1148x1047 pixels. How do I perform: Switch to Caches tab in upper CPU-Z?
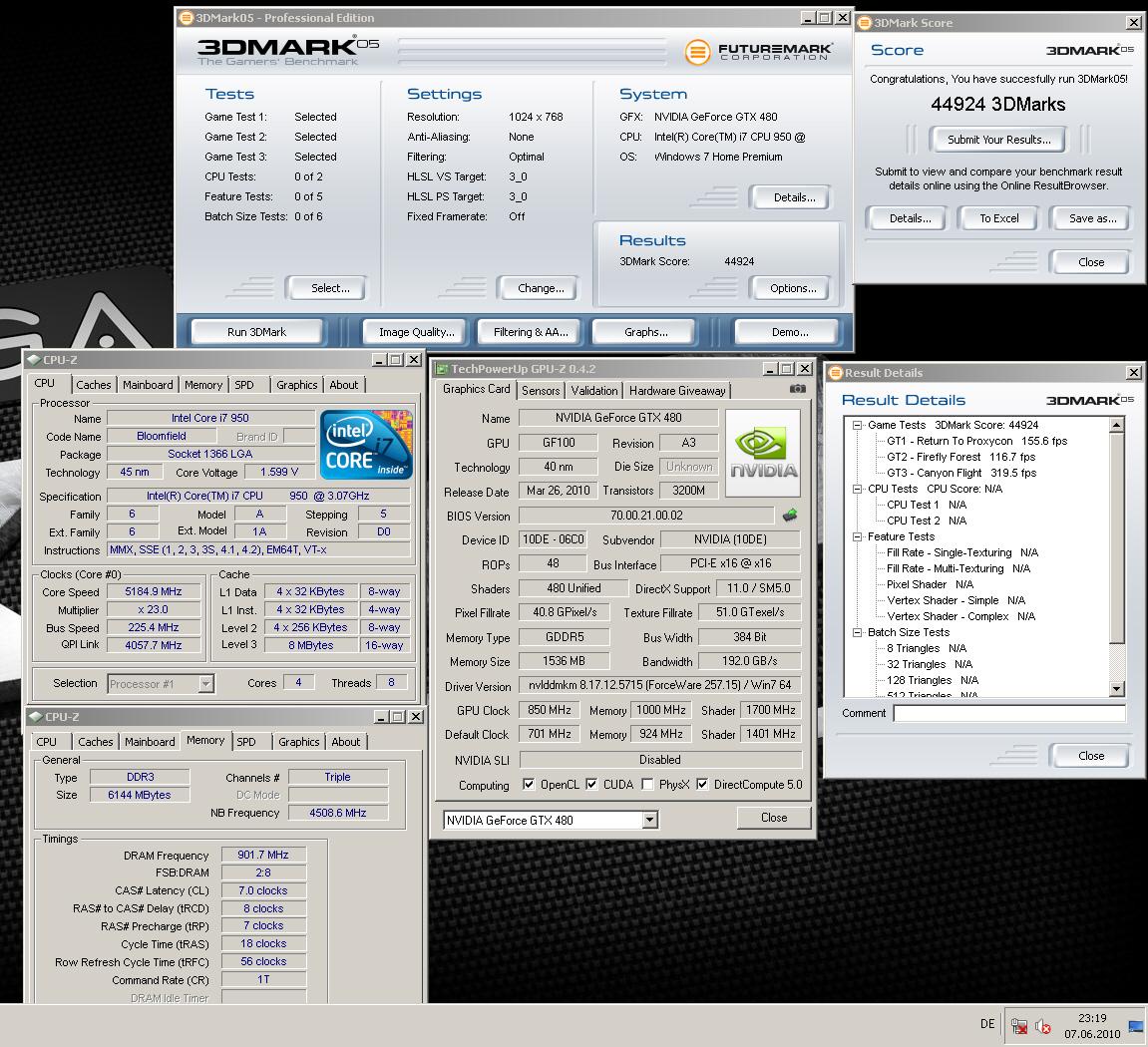pyautogui.click(x=94, y=385)
